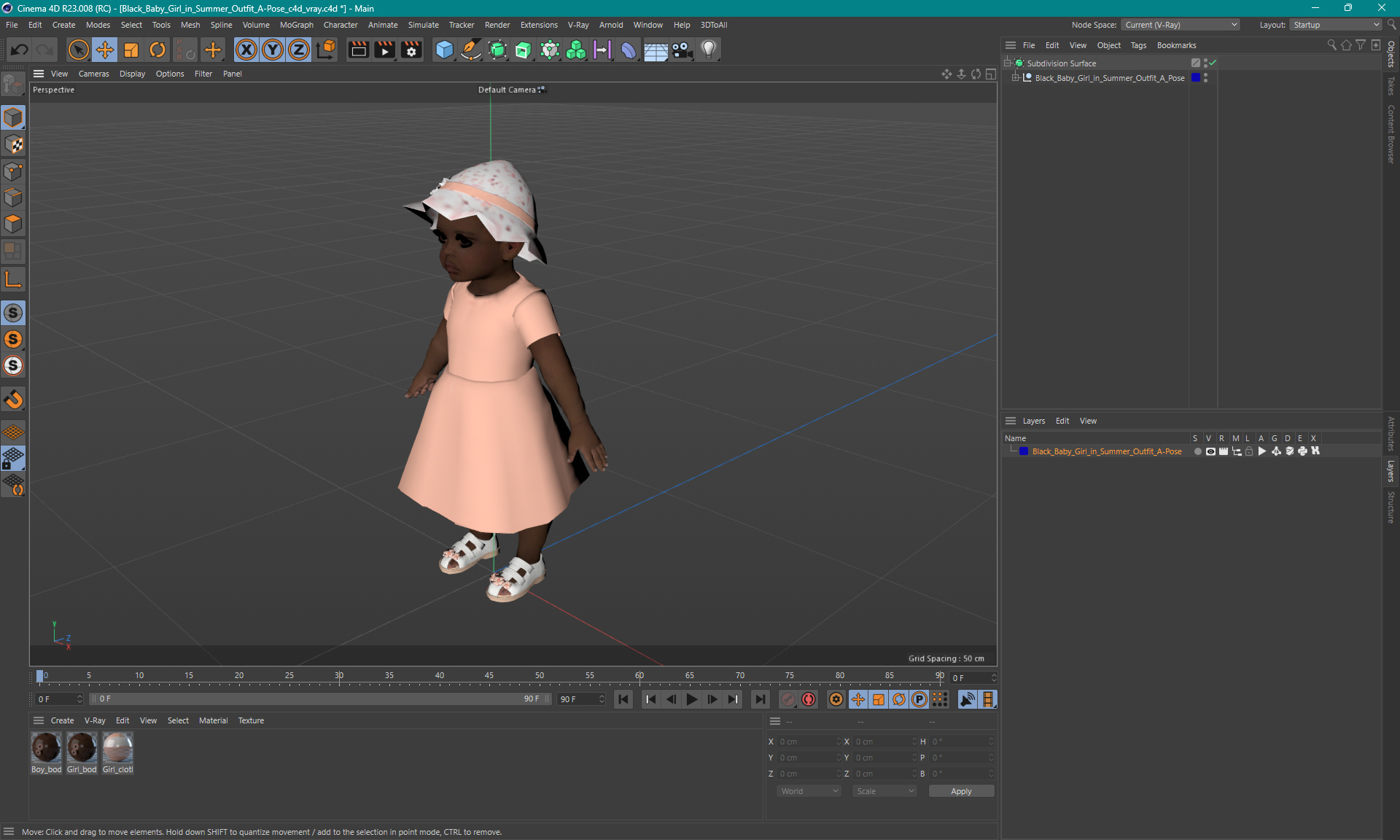Add a MoGraph Cloner icon

pos(576,50)
